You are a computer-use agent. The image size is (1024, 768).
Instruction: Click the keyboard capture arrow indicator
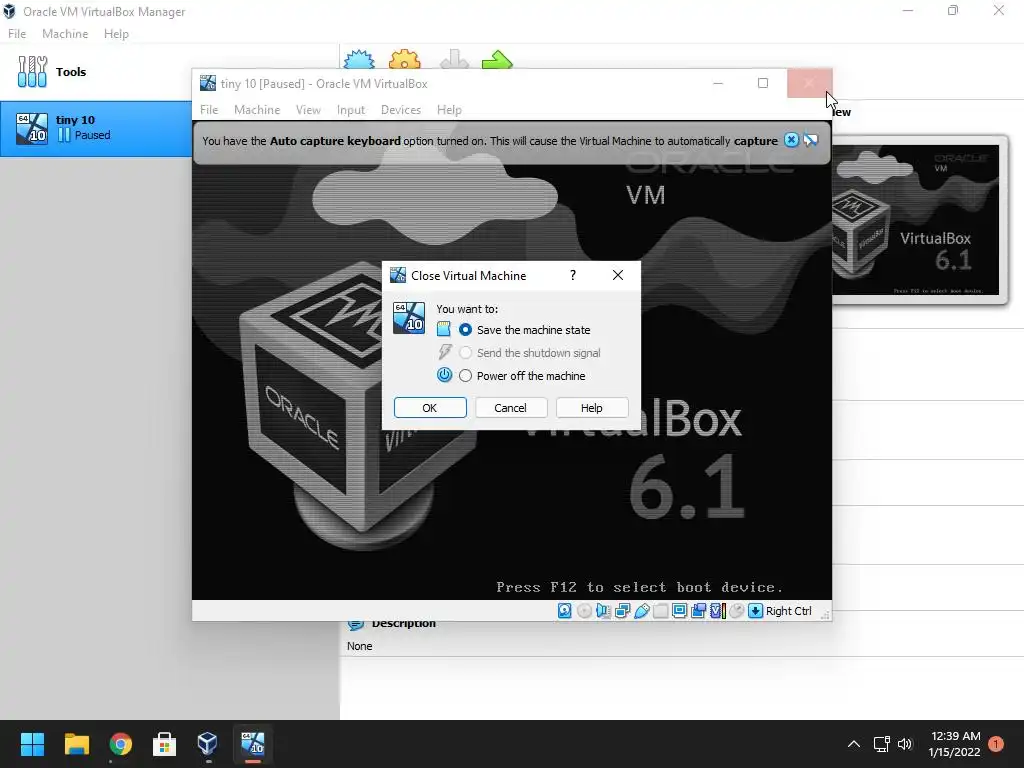755,611
